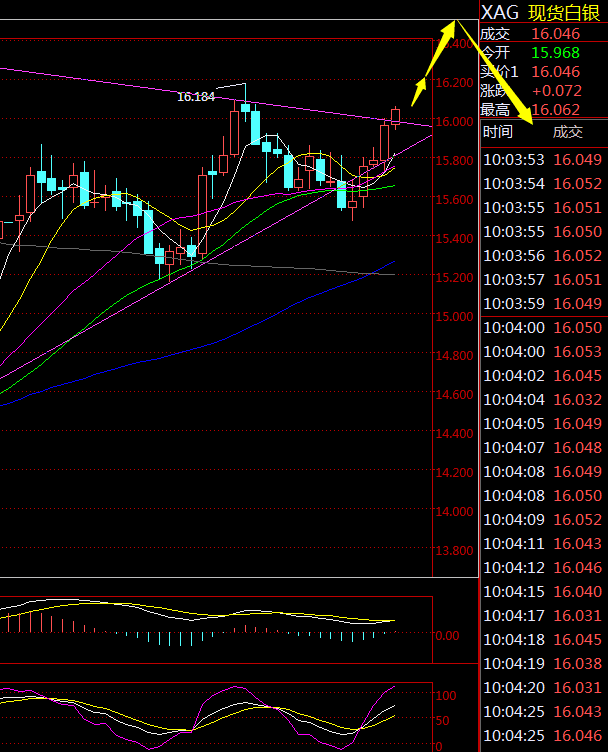The width and height of the screenshot is (608, 752).
Task: Click the 时间 column header
Action: tap(498, 132)
